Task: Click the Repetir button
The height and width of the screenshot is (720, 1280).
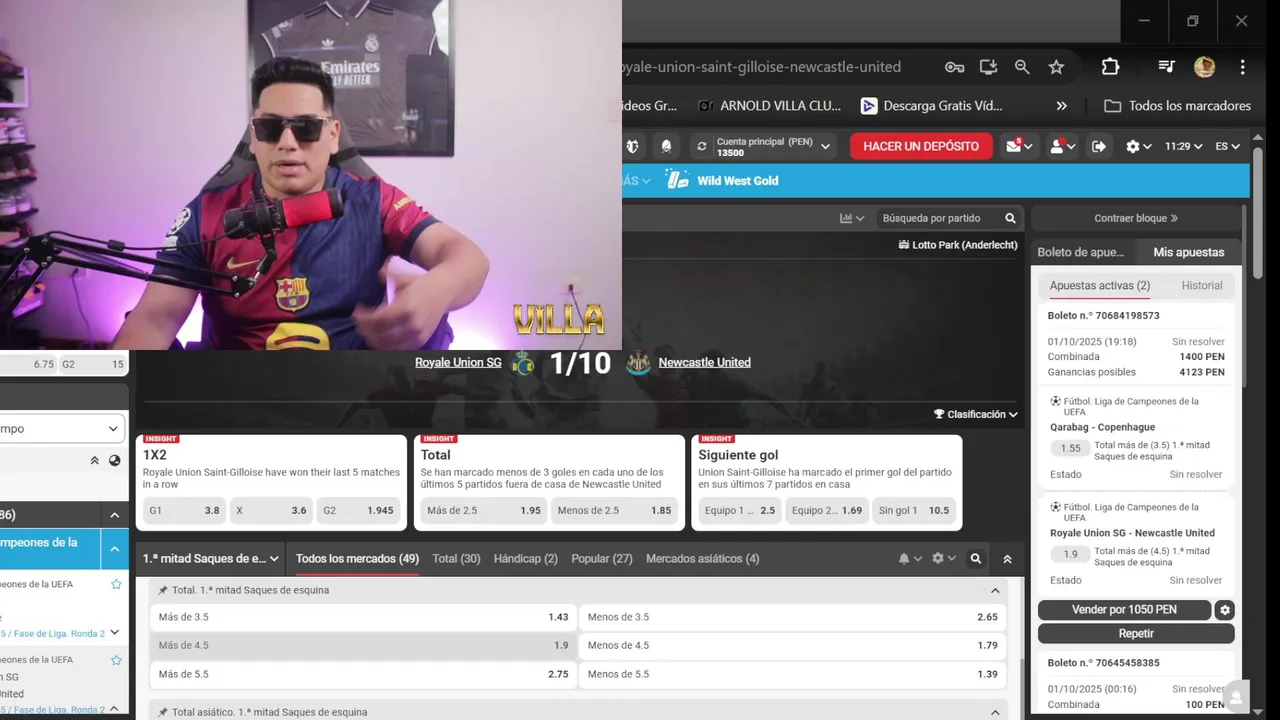Action: point(1136,633)
